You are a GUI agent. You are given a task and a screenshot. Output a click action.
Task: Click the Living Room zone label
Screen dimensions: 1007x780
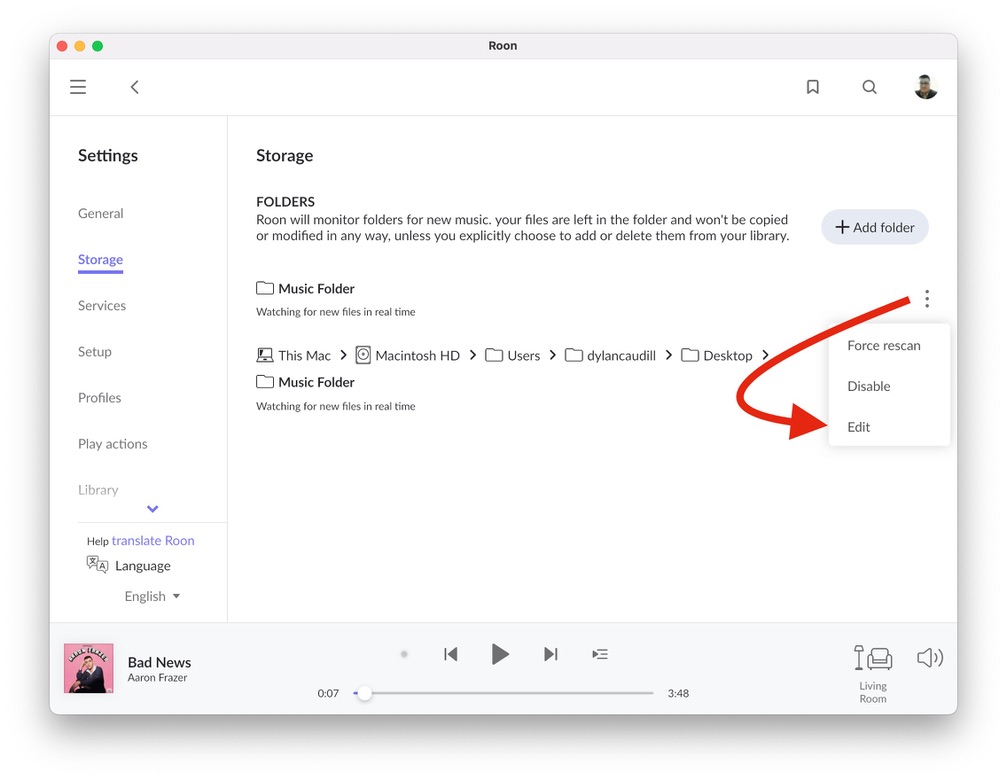click(x=873, y=692)
